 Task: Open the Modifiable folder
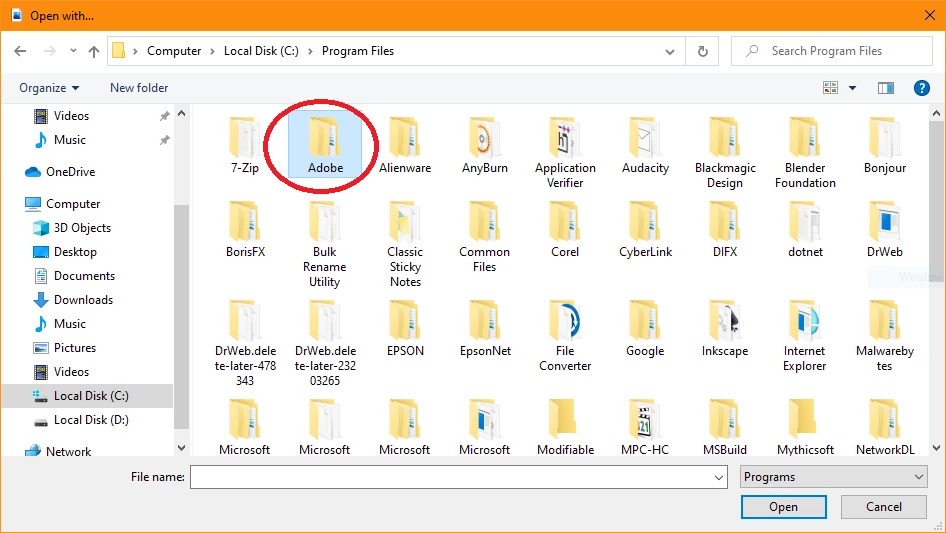[x=565, y=427]
